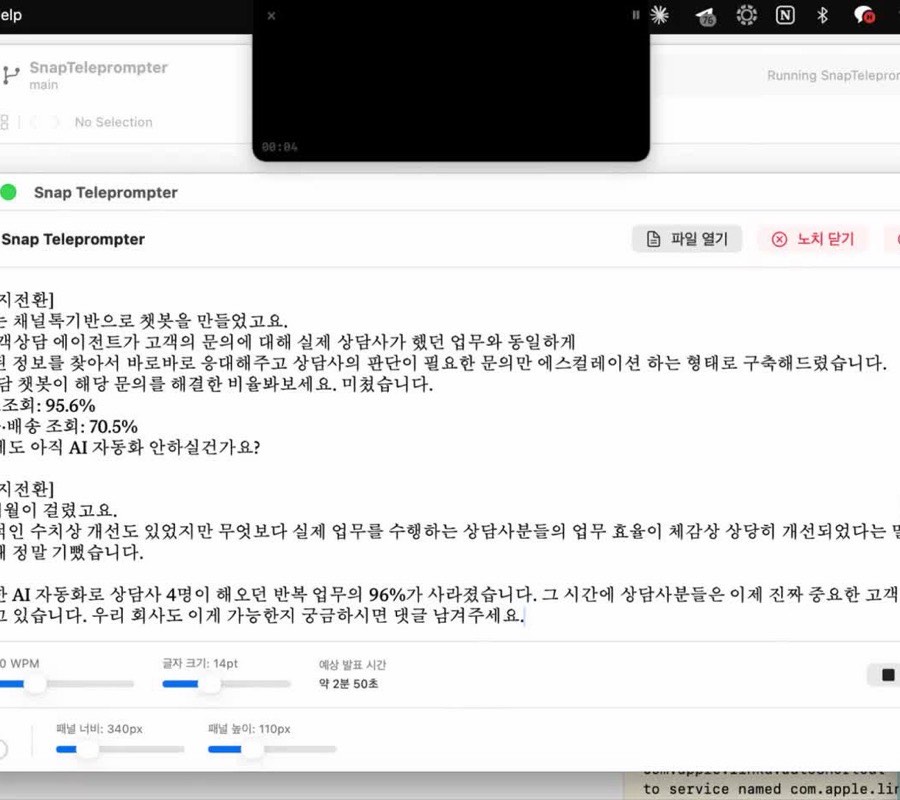Click the 글자 크기: 14pt label
Viewport: 900px width, 800px height.
pos(200,663)
